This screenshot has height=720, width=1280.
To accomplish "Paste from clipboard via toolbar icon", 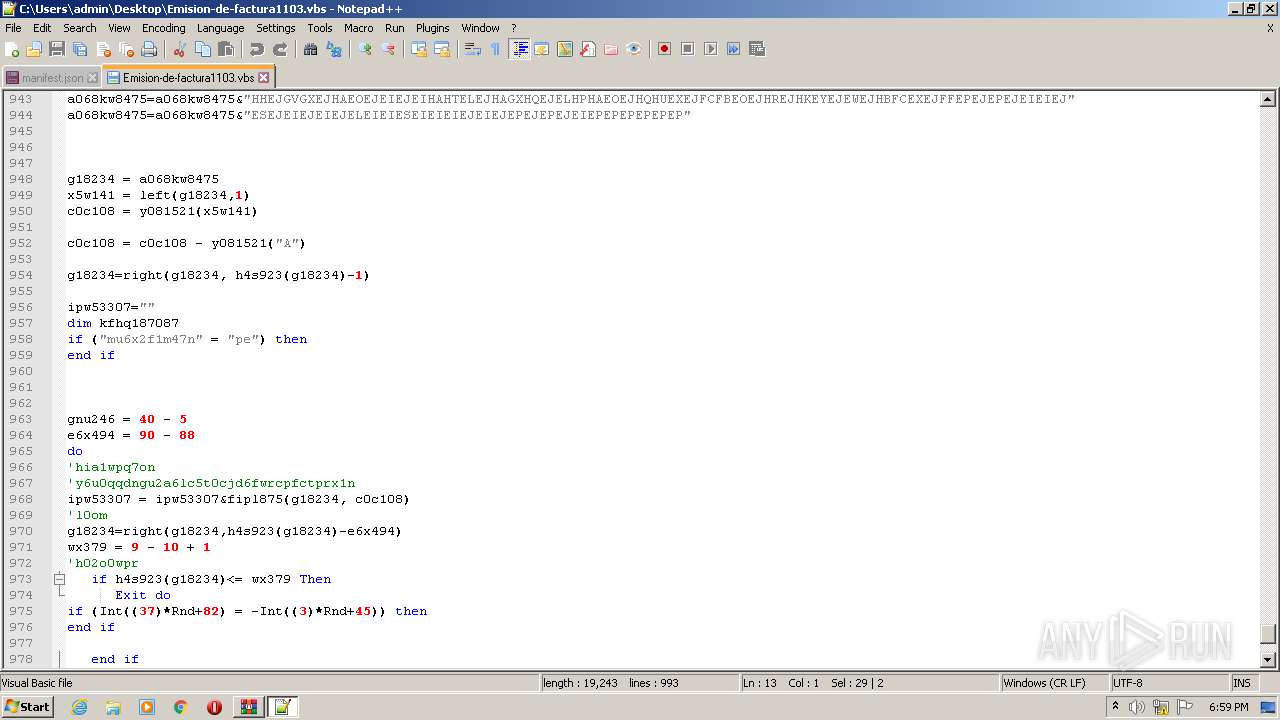I will coord(226,49).
